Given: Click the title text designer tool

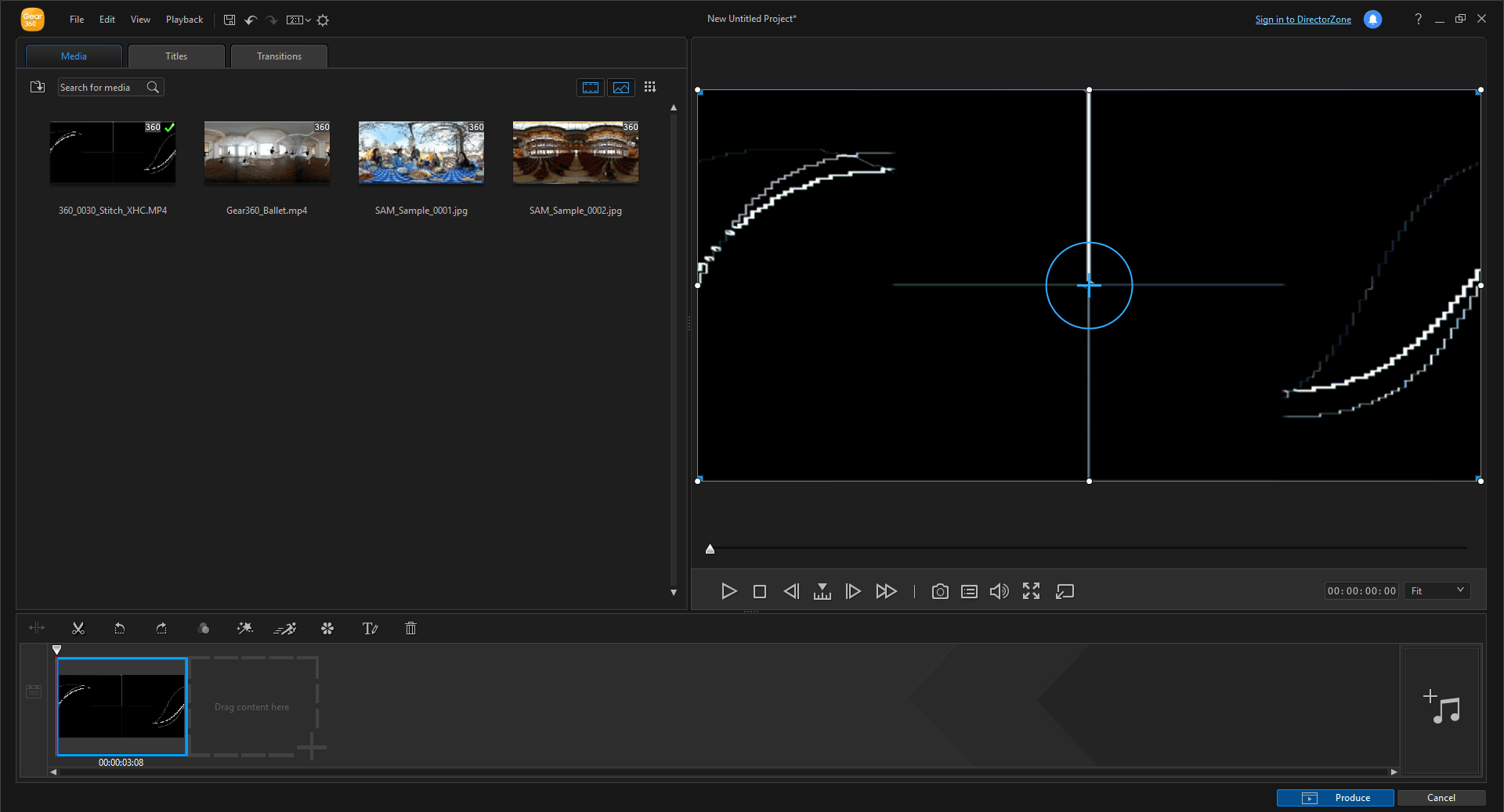Looking at the screenshot, I should pos(370,628).
